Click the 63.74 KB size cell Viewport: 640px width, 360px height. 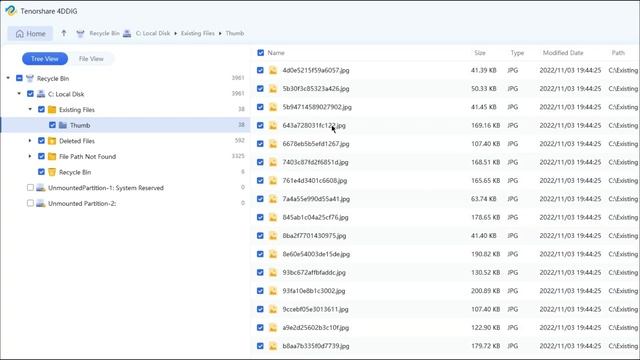pos(484,199)
